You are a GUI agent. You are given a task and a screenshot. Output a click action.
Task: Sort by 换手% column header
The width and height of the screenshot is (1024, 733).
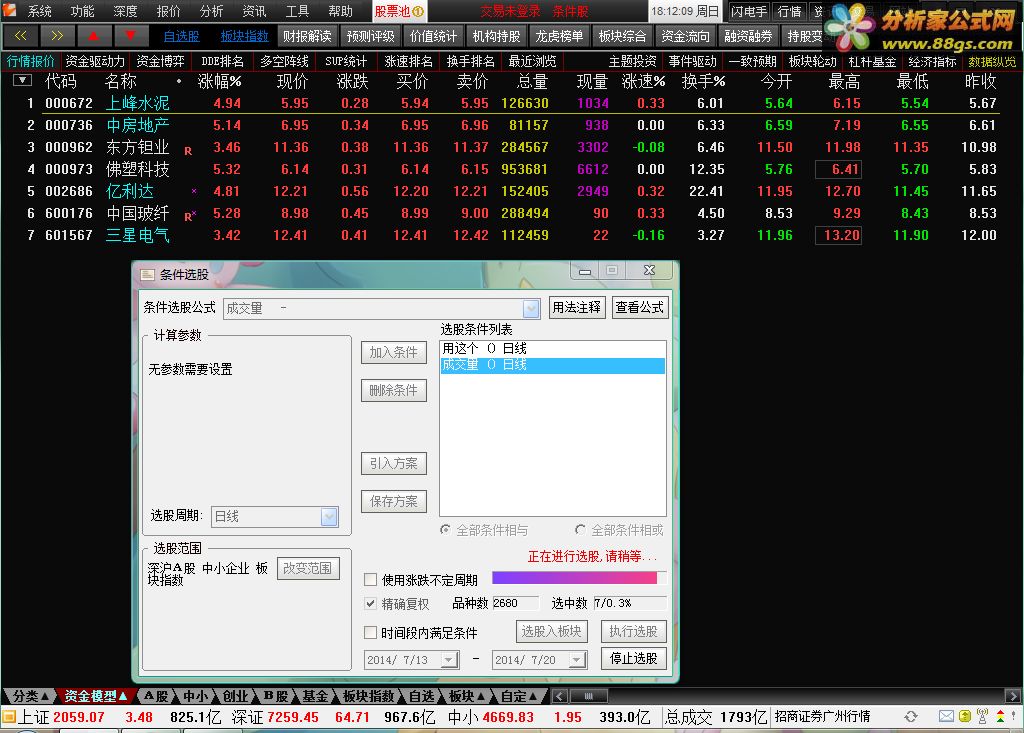[x=703, y=82]
